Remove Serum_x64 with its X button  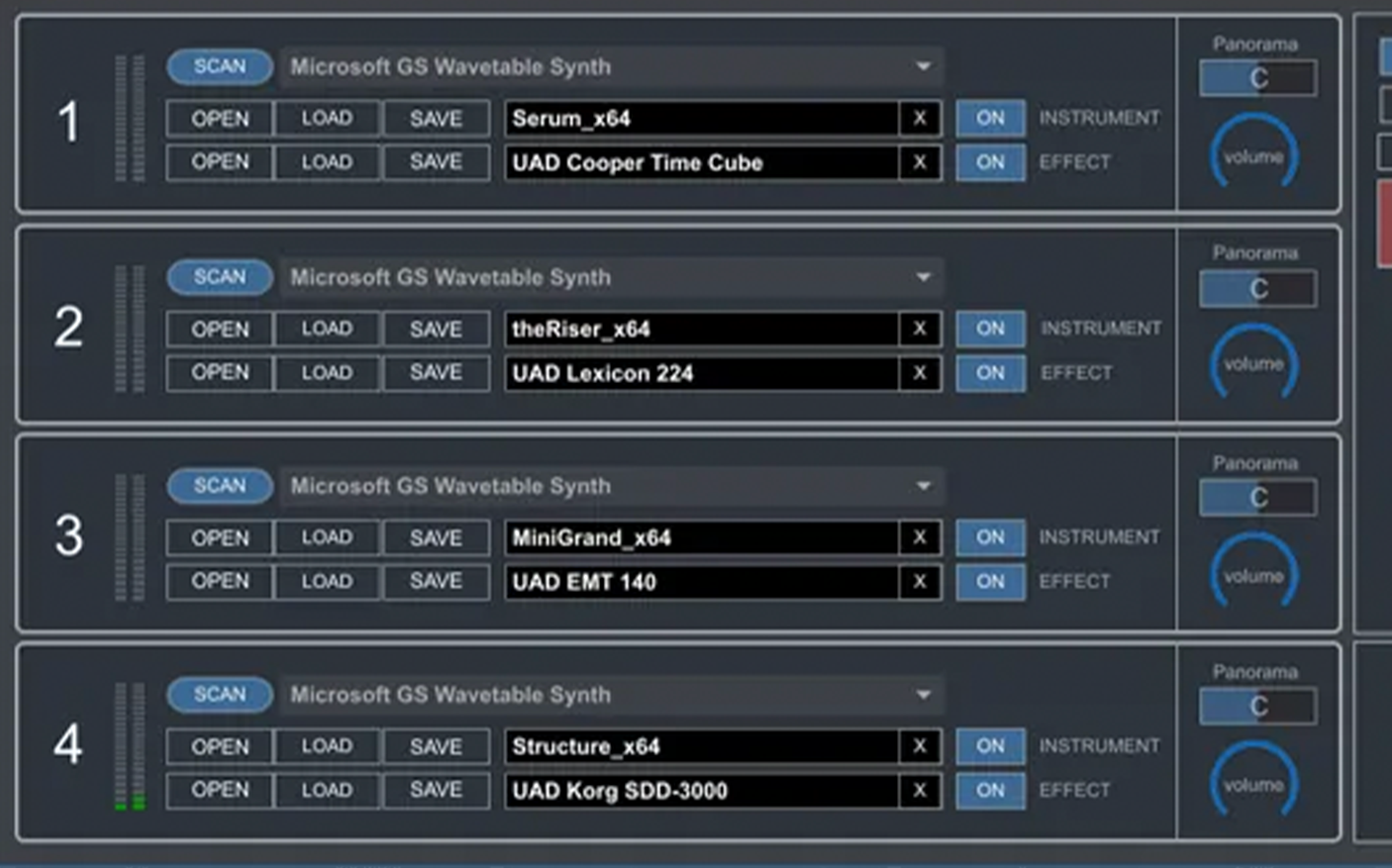[920, 119]
